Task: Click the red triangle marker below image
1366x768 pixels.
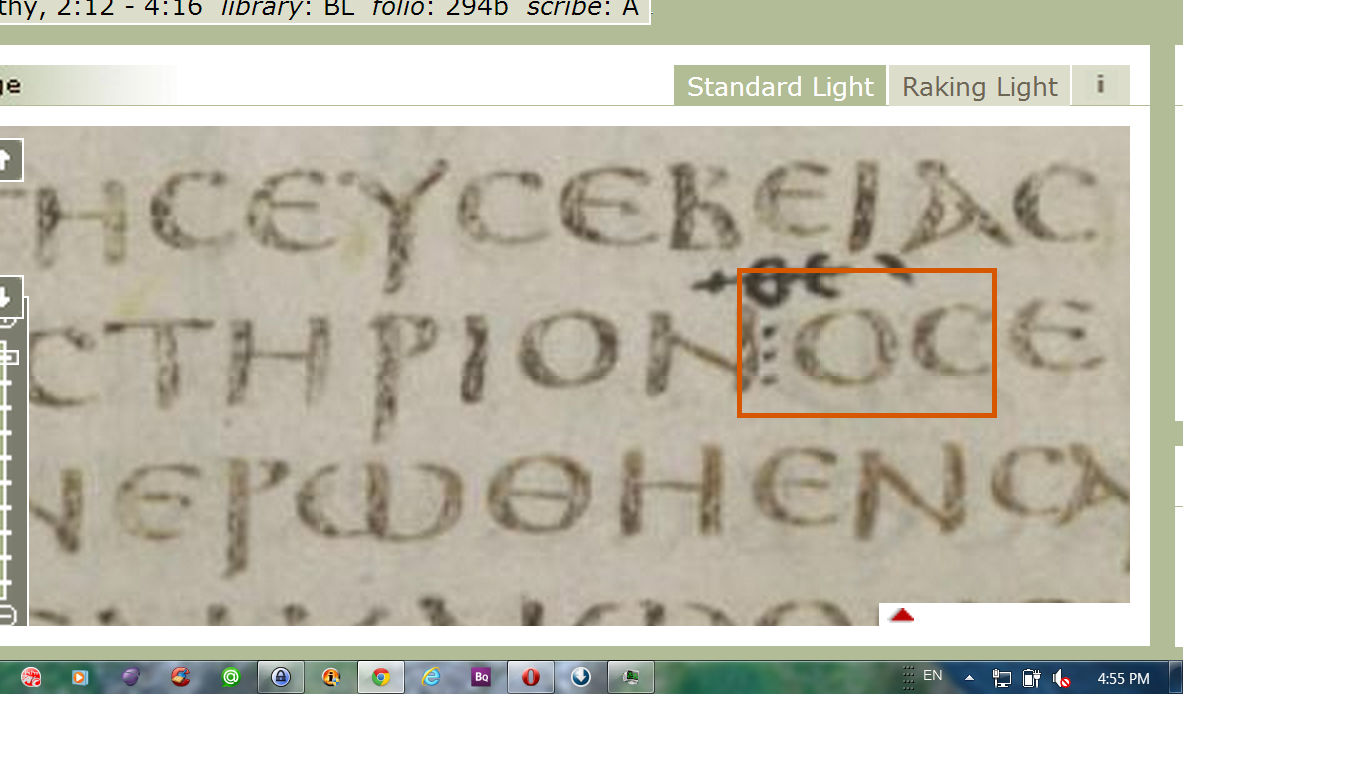Action: (902, 615)
